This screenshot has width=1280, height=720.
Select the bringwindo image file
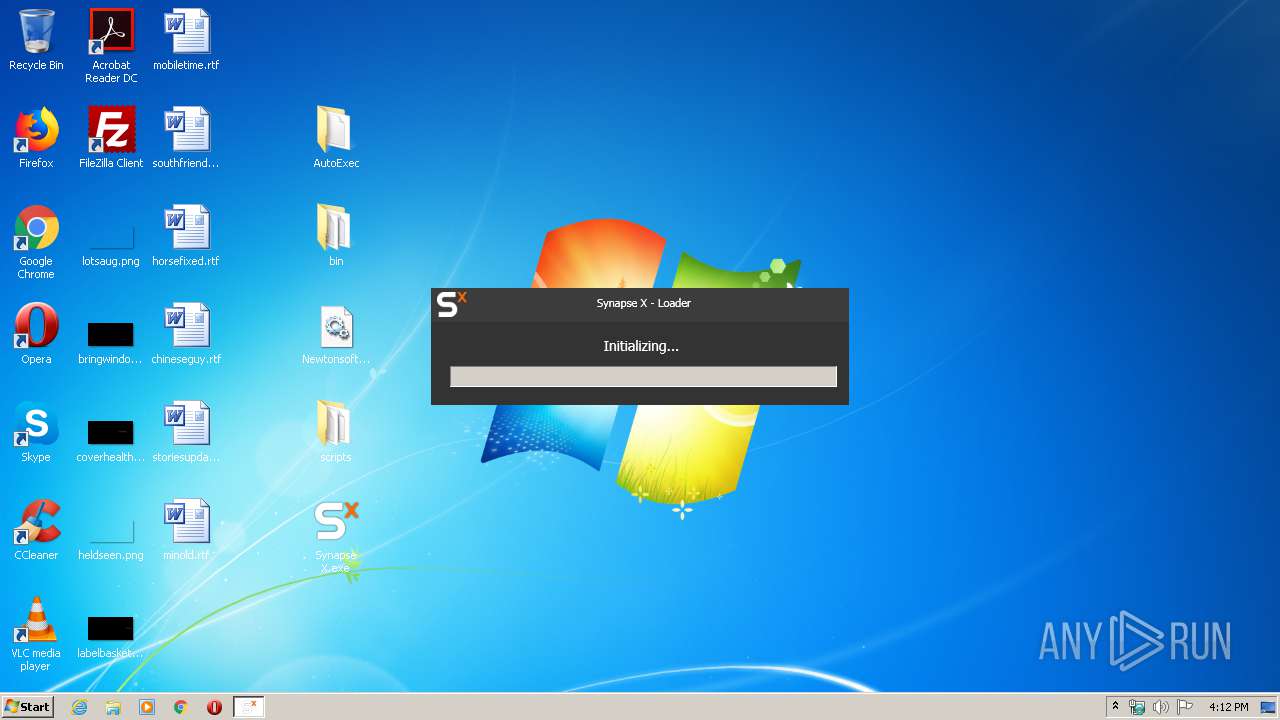[x=111, y=342]
